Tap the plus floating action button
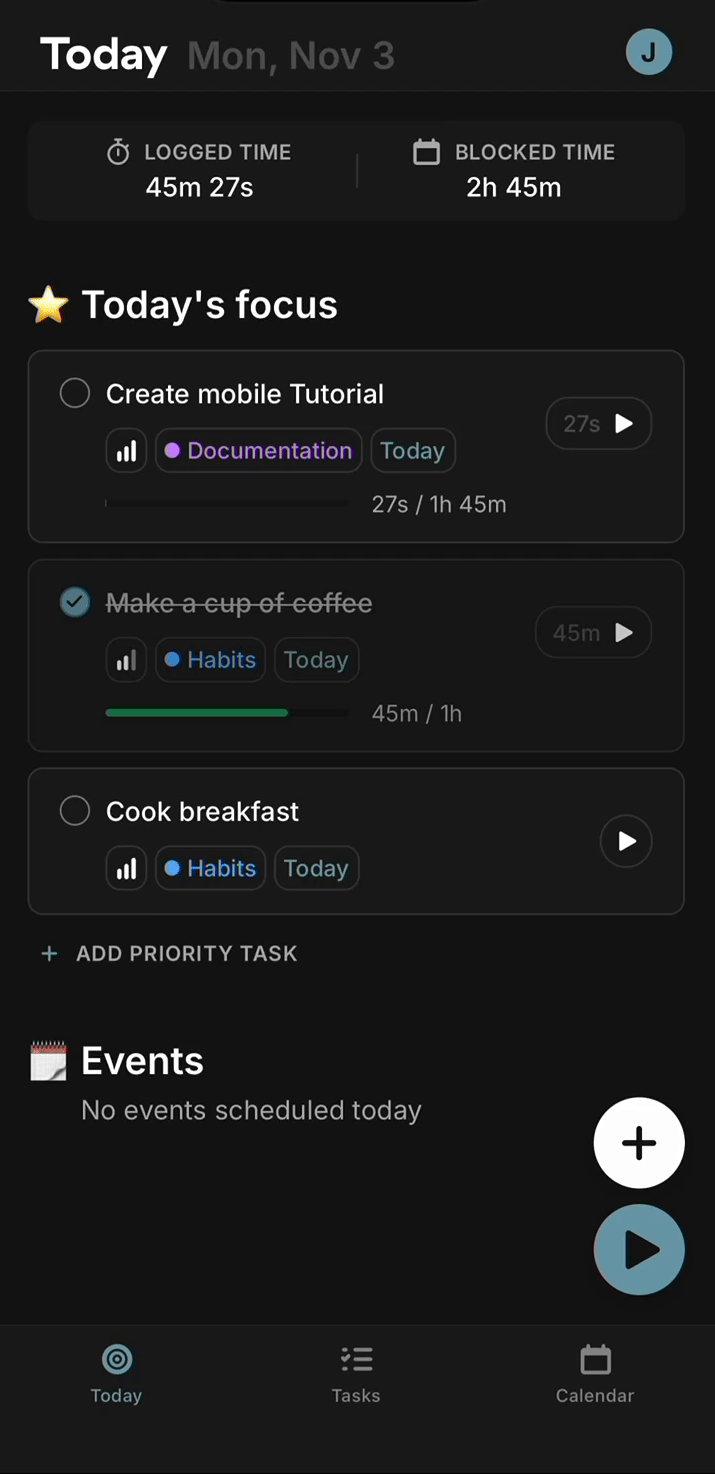 pyautogui.click(x=639, y=1143)
